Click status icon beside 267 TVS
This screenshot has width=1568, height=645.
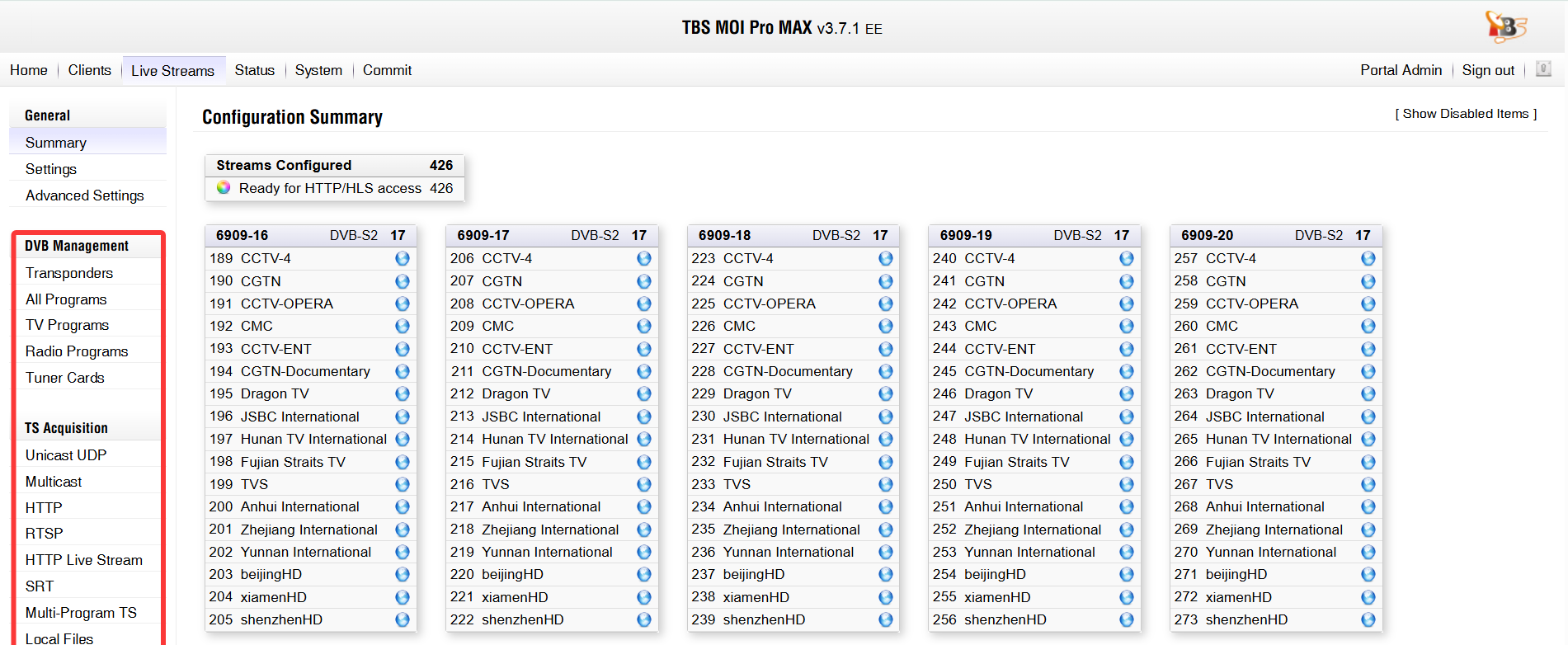(1368, 484)
